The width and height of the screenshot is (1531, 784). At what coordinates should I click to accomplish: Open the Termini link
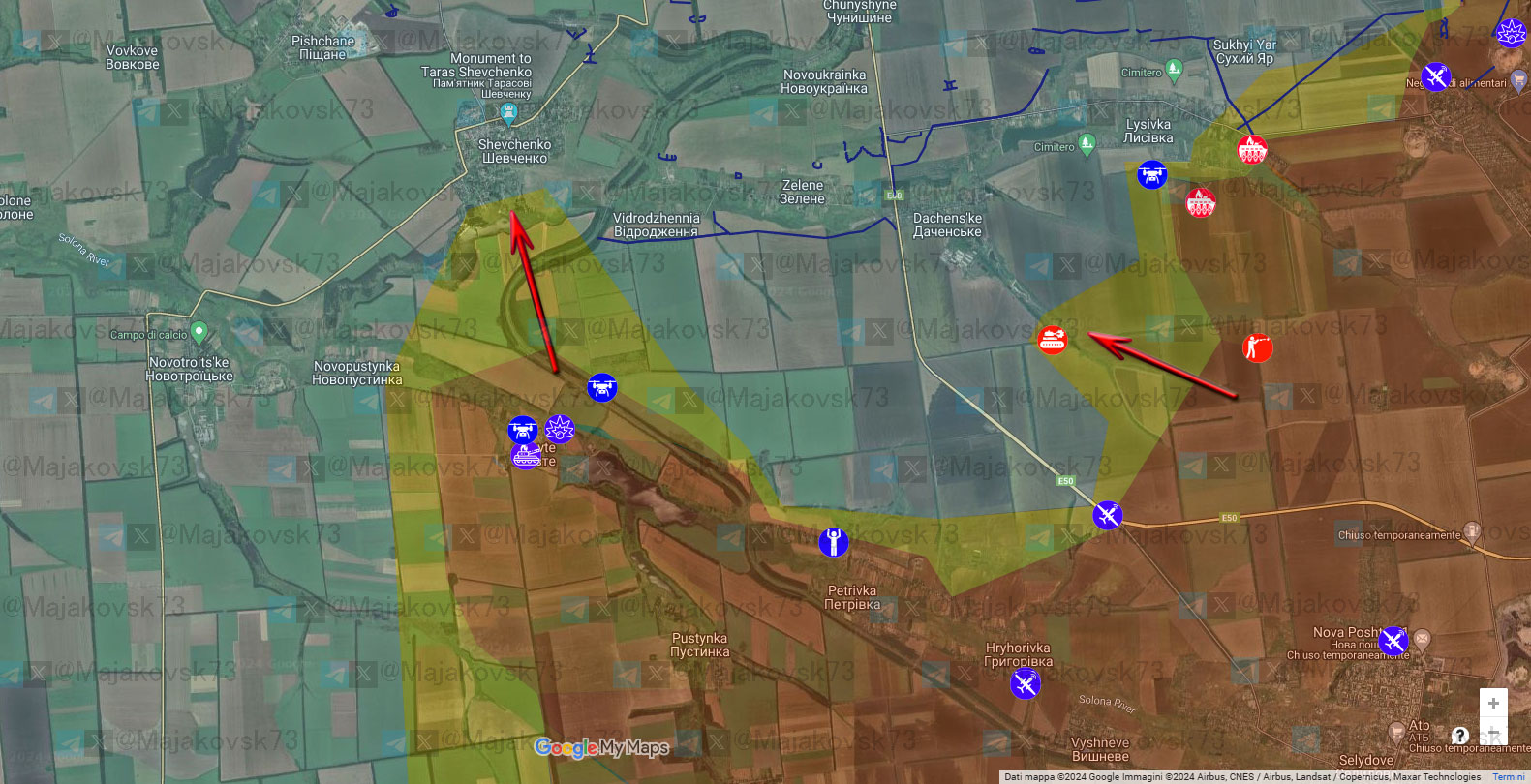[x=1508, y=777]
